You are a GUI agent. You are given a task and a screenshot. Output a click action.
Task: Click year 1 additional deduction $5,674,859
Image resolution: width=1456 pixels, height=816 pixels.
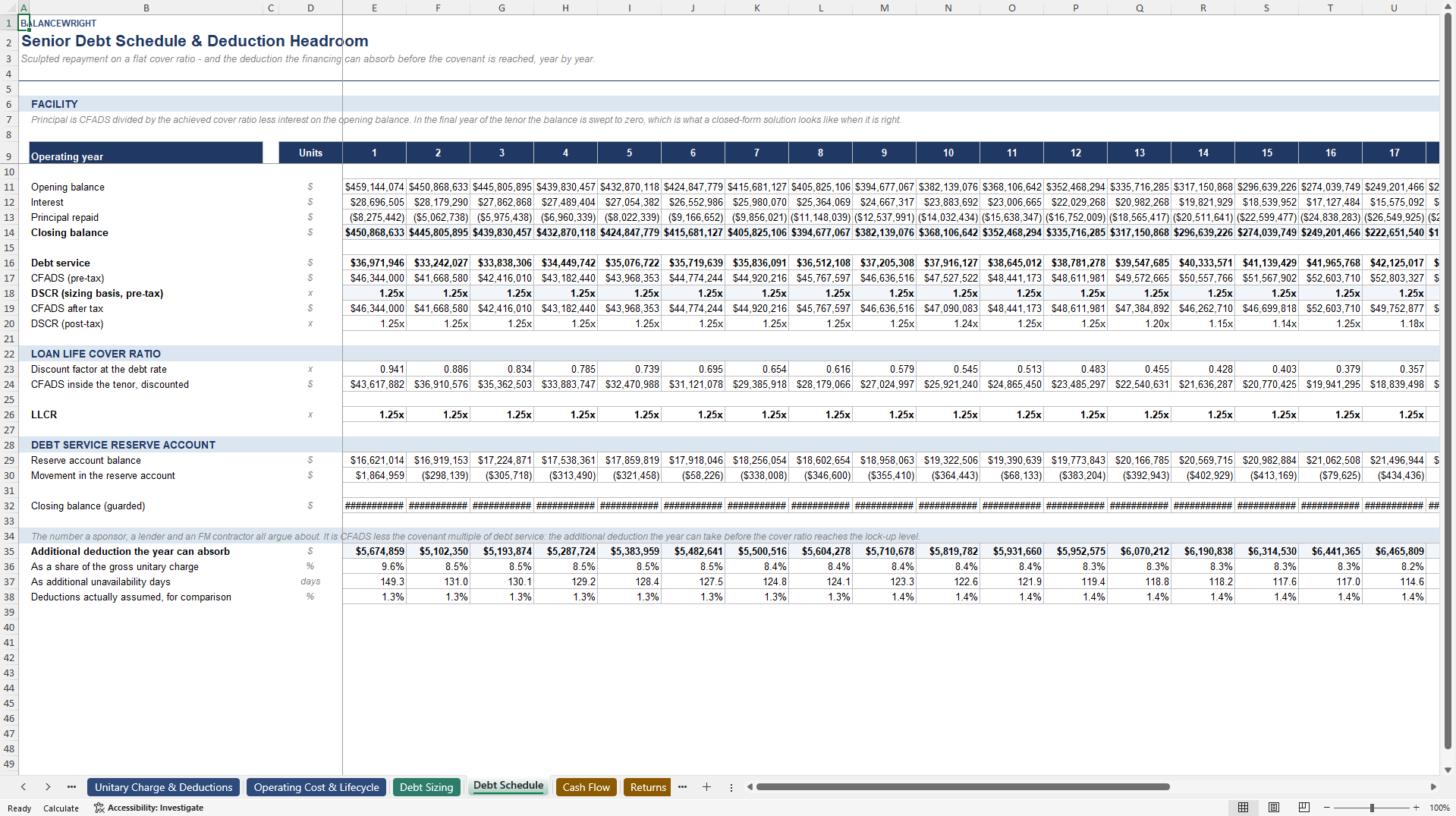374,551
